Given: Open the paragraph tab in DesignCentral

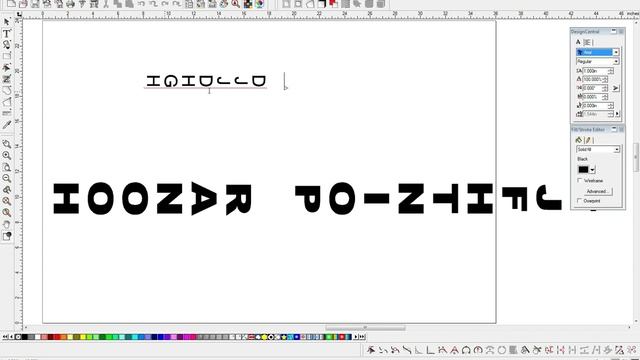Looking at the screenshot, I should (587, 42).
